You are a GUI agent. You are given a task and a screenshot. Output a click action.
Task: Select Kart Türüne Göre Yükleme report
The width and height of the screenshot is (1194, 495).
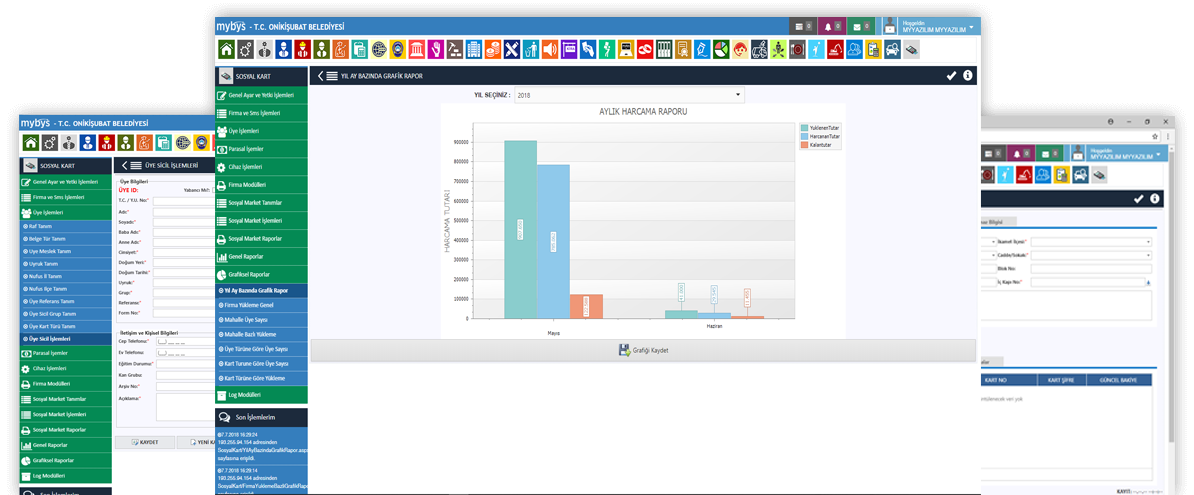pyautogui.click(x=262, y=378)
